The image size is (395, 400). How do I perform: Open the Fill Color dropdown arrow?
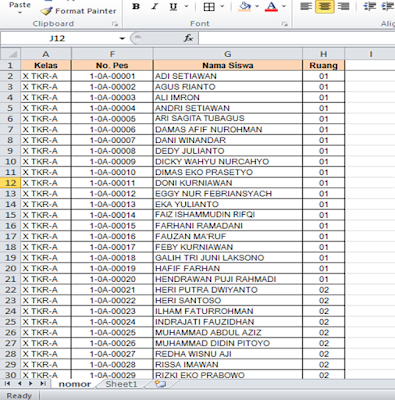(257, 6)
